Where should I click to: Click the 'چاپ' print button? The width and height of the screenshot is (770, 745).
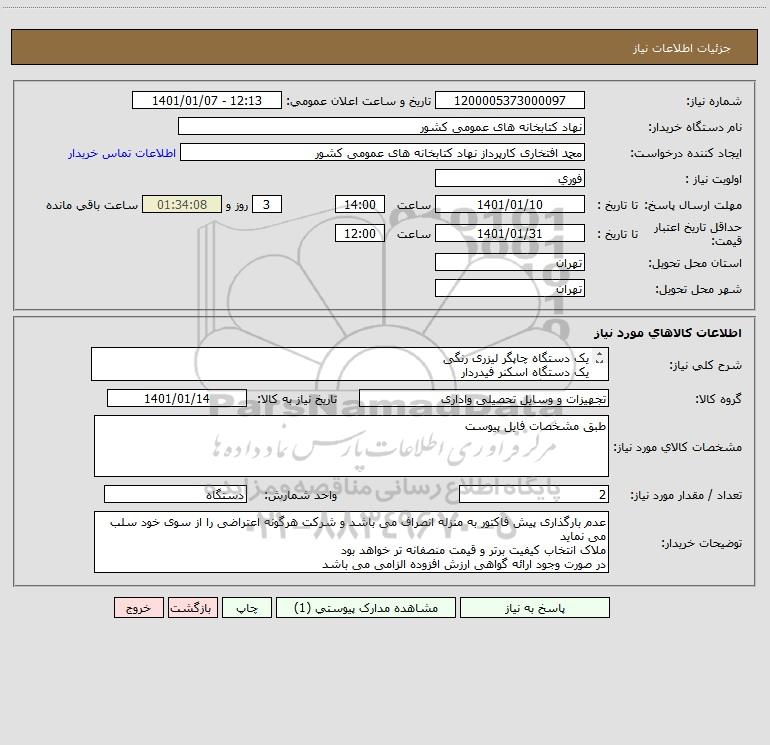tap(247, 608)
